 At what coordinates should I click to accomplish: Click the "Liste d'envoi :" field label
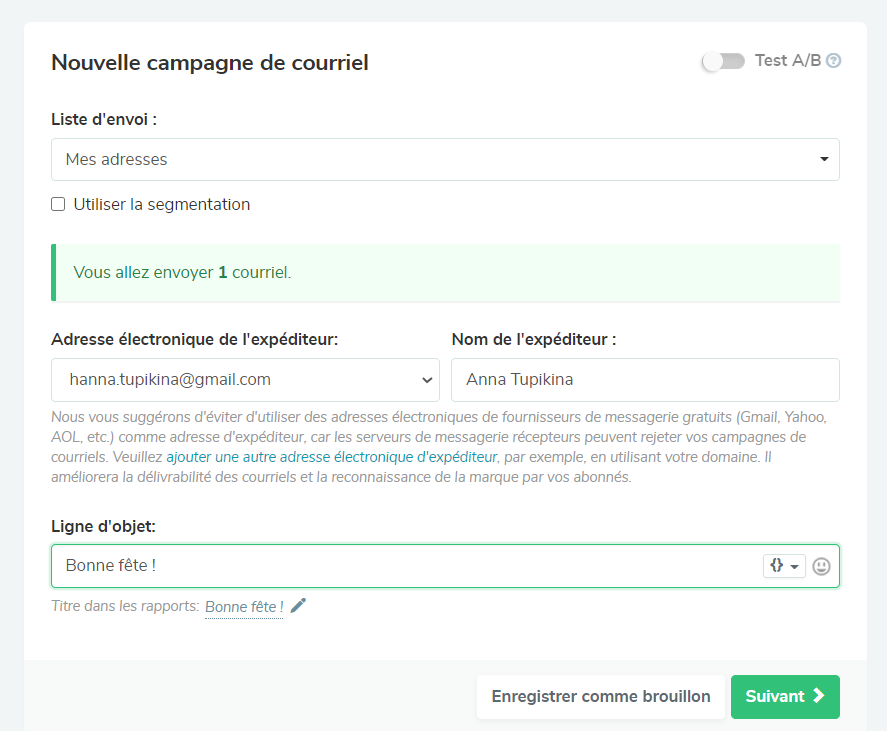pyautogui.click(x=104, y=119)
